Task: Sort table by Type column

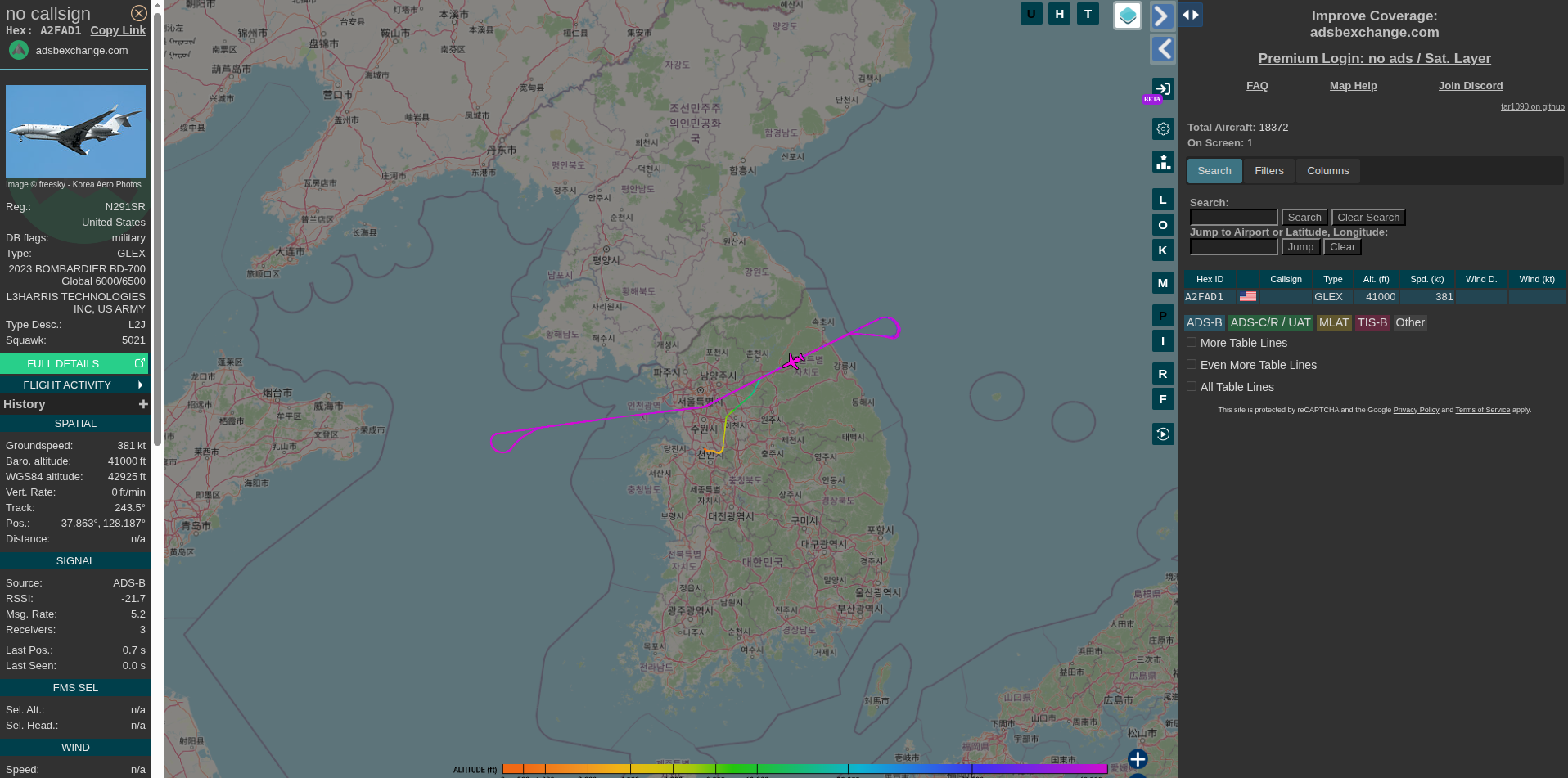Action: tap(1333, 279)
